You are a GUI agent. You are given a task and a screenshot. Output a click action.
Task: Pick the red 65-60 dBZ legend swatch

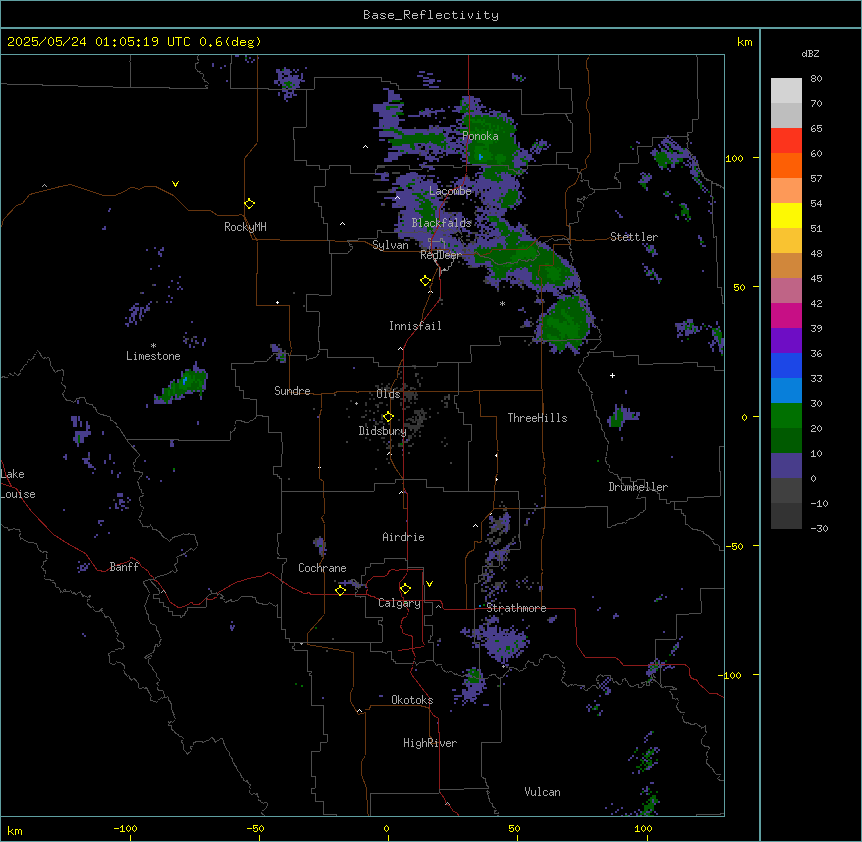pyautogui.click(x=786, y=141)
